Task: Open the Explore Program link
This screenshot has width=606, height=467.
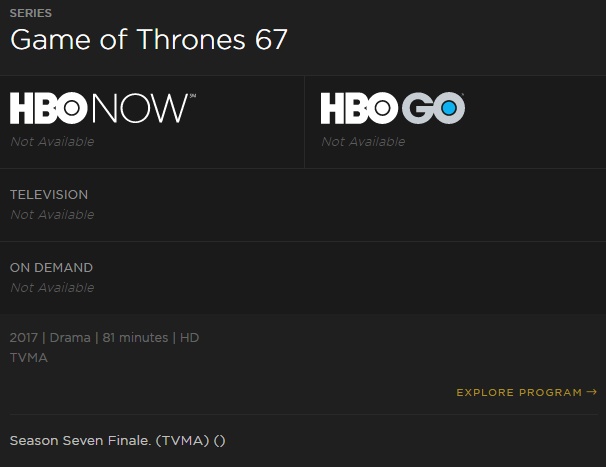Action: [x=527, y=392]
